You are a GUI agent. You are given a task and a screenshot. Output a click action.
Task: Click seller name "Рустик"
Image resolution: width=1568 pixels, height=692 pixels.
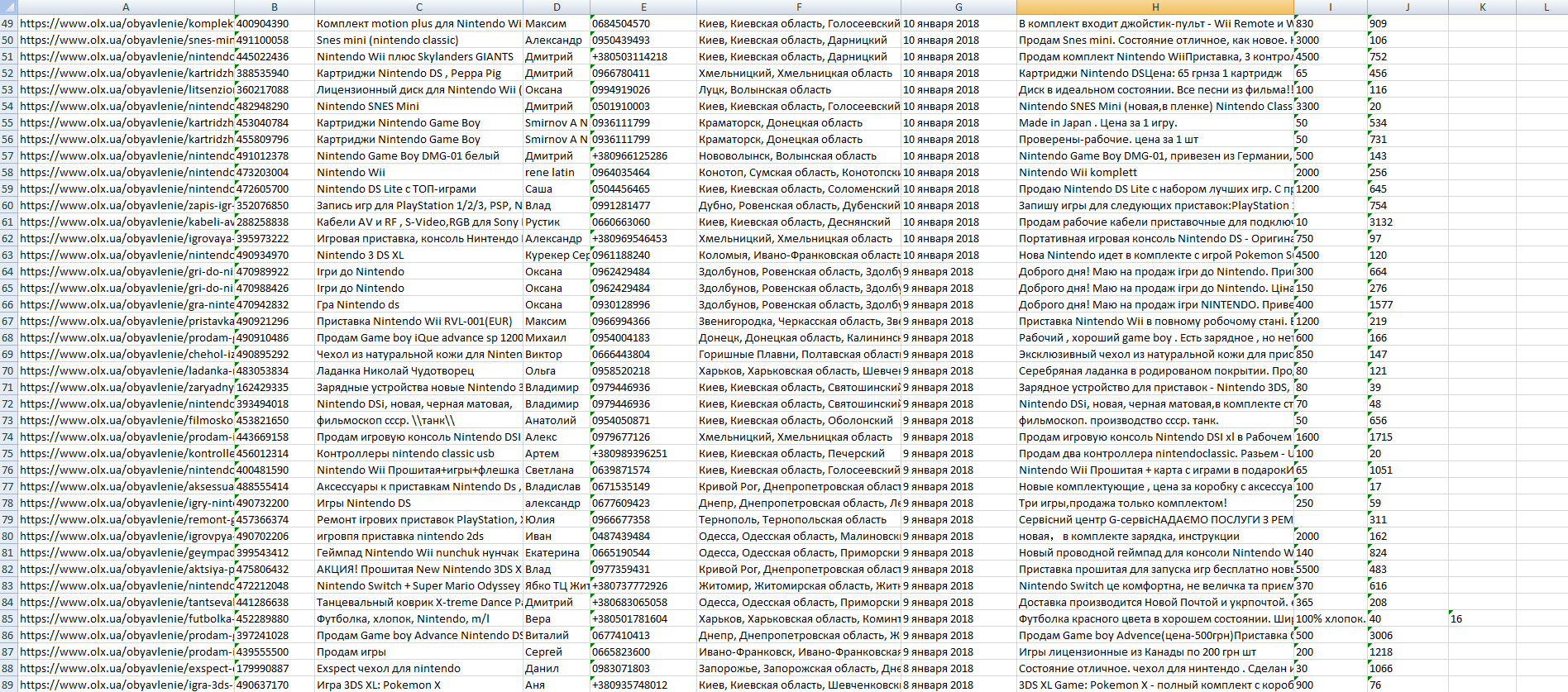coord(557,222)
